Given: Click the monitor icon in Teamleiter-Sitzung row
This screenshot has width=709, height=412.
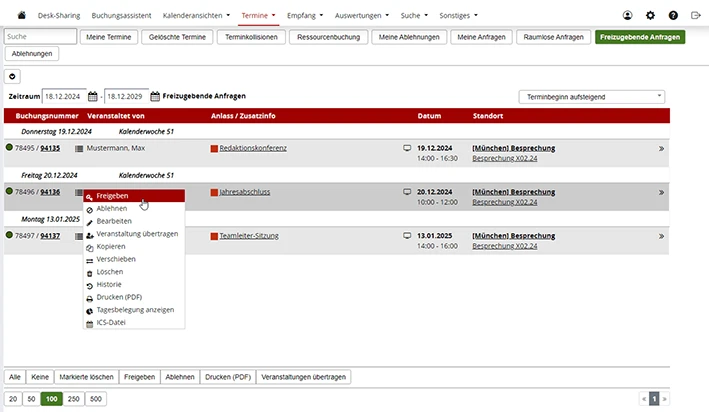Looking at the screenshot, I should (x=407, y=236).
